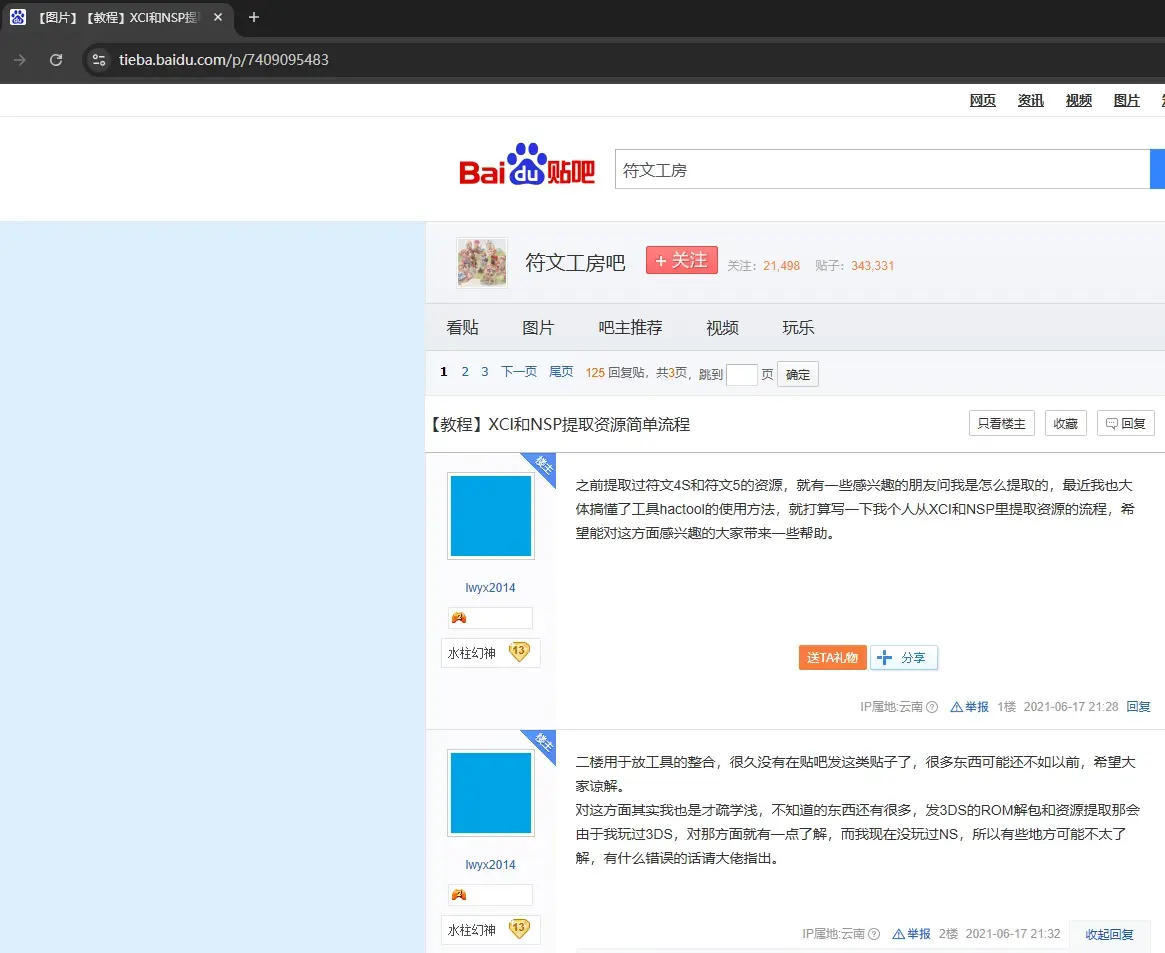
Task: Click the search box containing 符文工房
Action: (882, 169)
